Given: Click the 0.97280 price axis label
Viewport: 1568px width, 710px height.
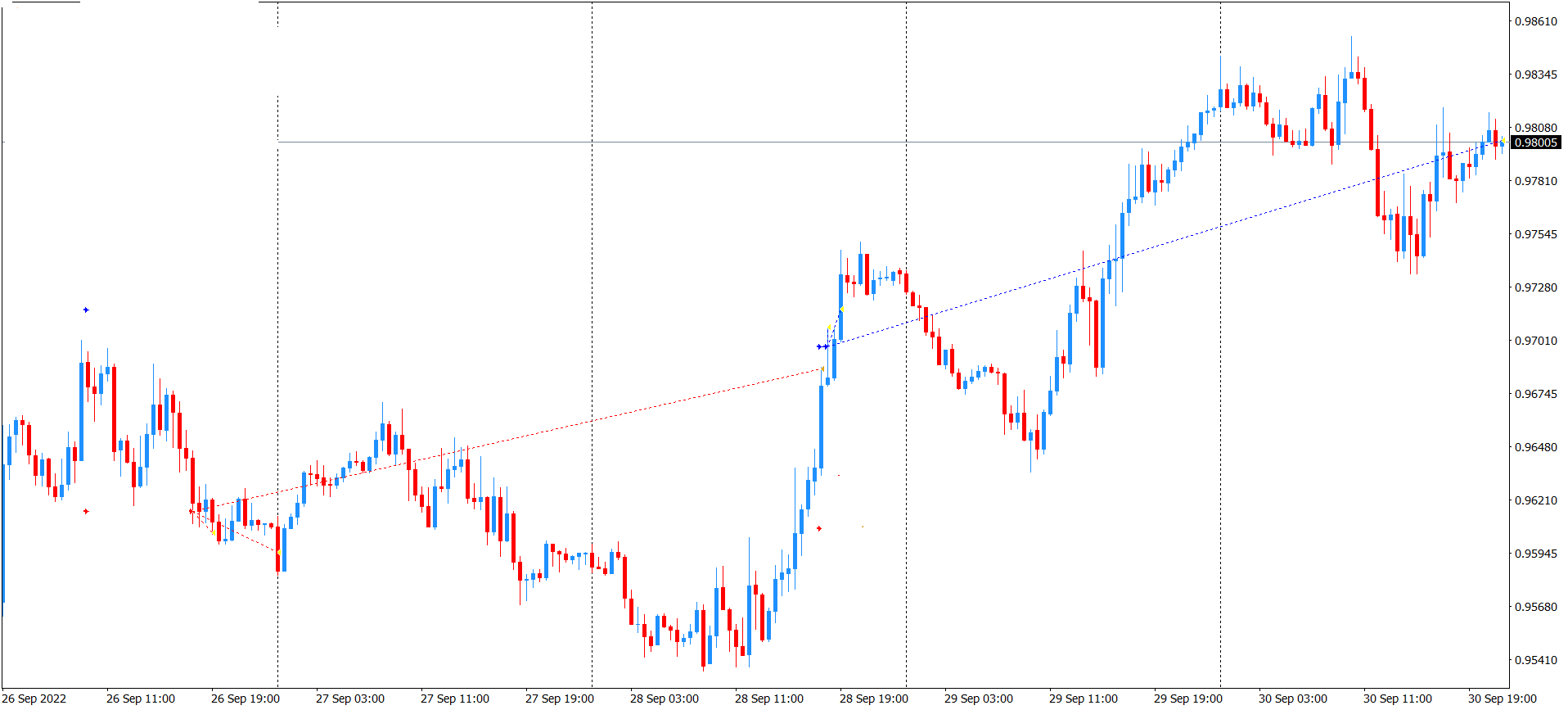Looking at the screenshot, I should point(1536,287).
